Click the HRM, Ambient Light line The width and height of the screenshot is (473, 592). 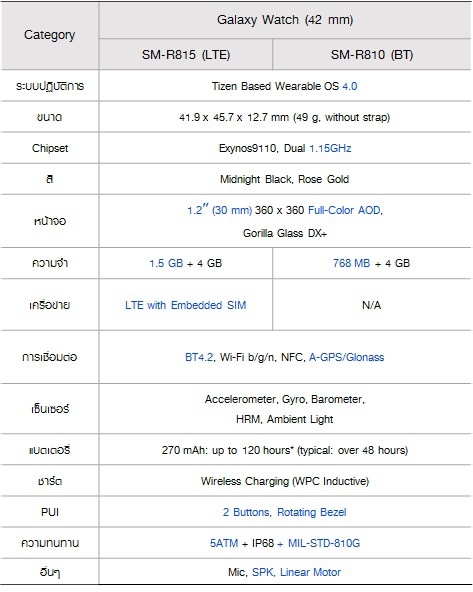[285, 419]
